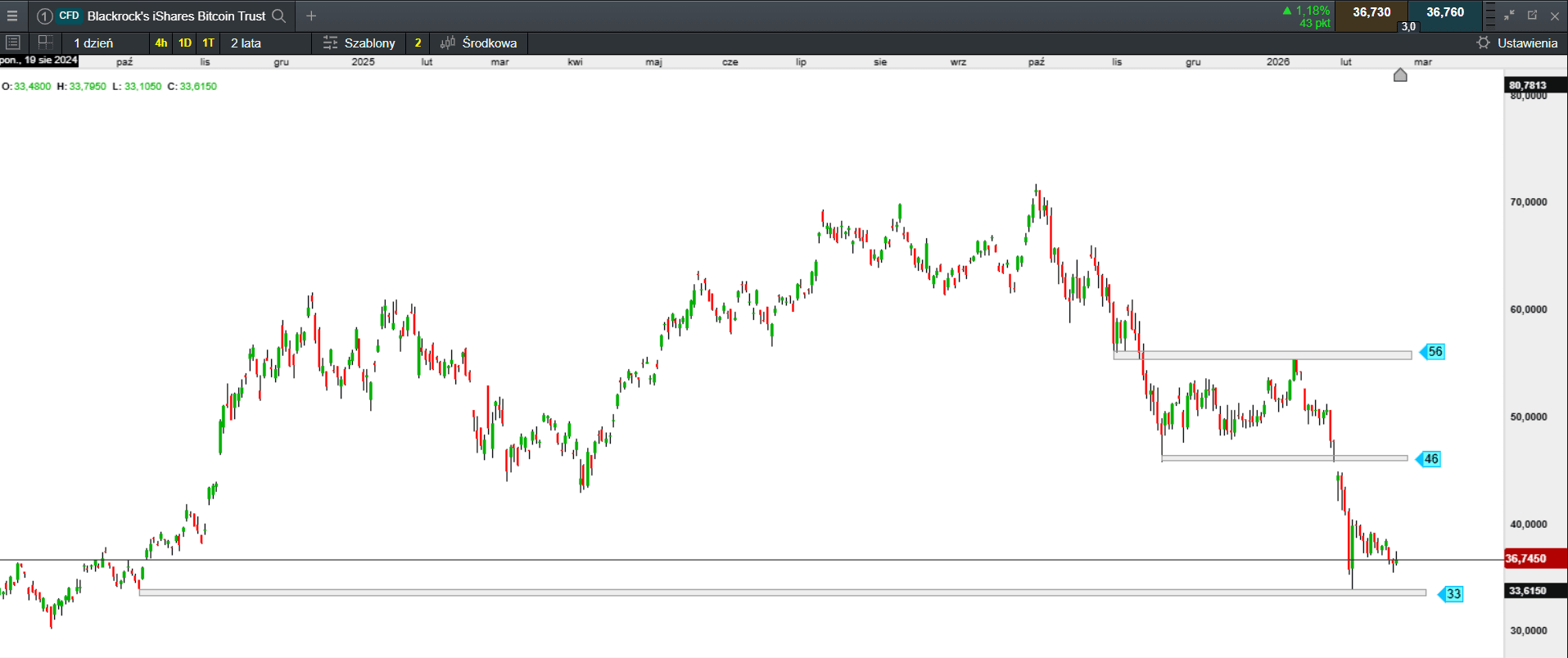Click the buy price 36,760 button

[x=1445, y=14]
